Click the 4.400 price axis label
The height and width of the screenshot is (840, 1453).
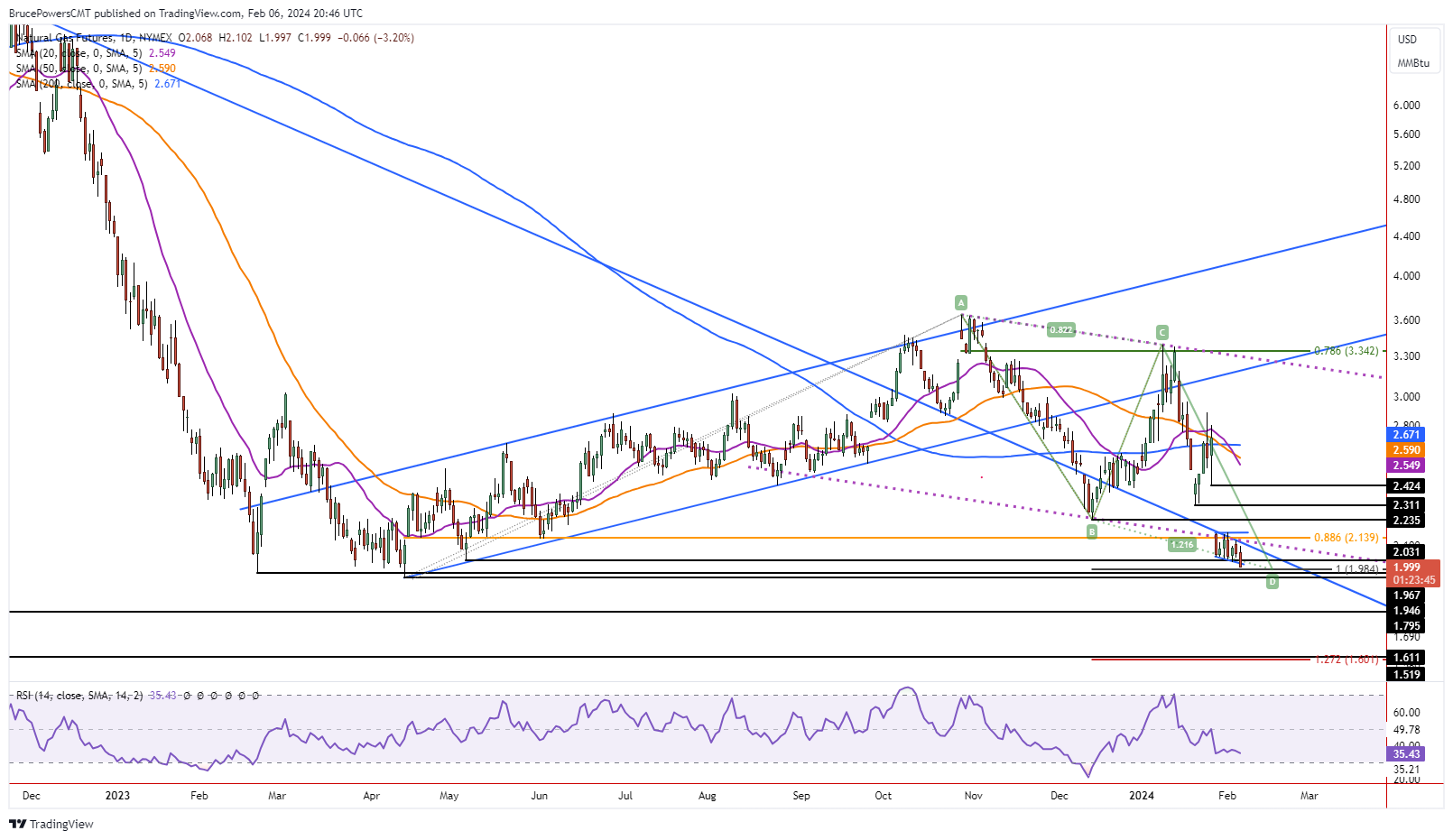[x=1406, y=236]
